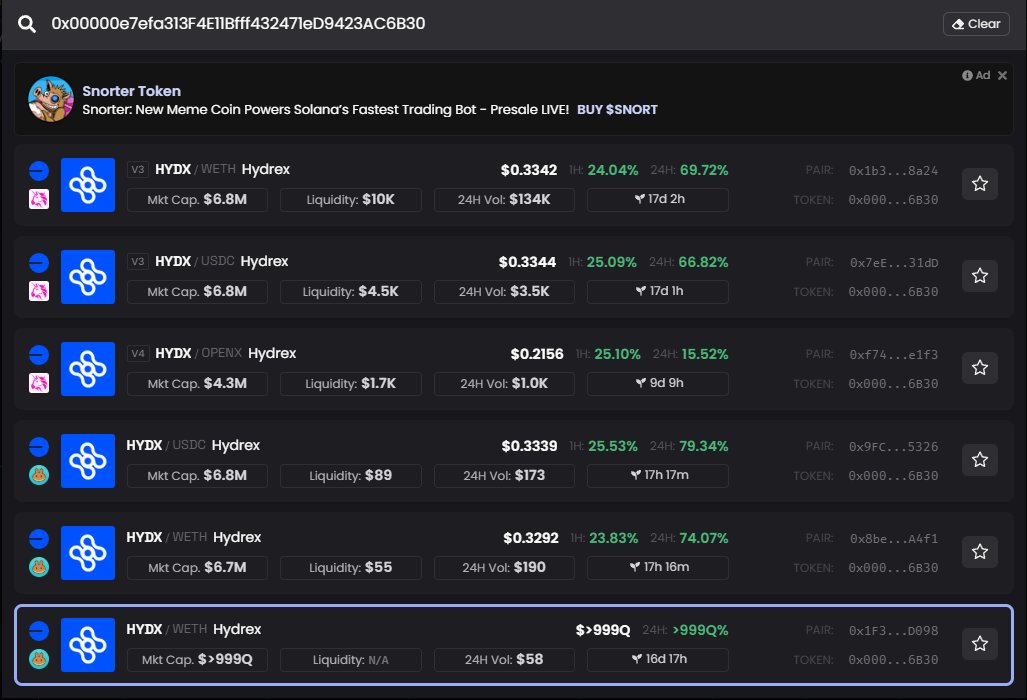This screenshot has height=700, width=1027.
Task: Click pair address 0x9FC...5326
Action: pos(893,447)
